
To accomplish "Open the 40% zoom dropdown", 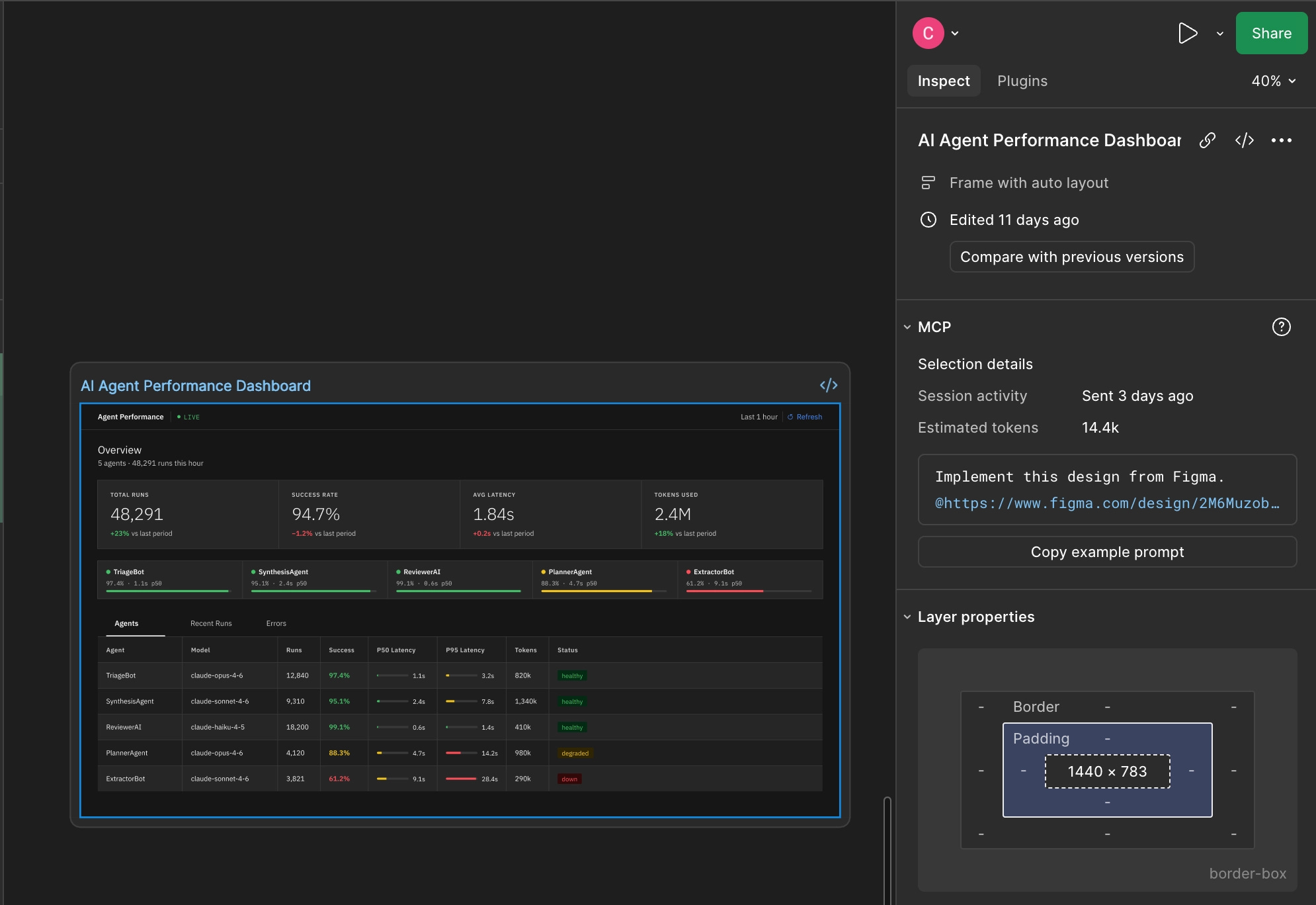I will 1273,81.
